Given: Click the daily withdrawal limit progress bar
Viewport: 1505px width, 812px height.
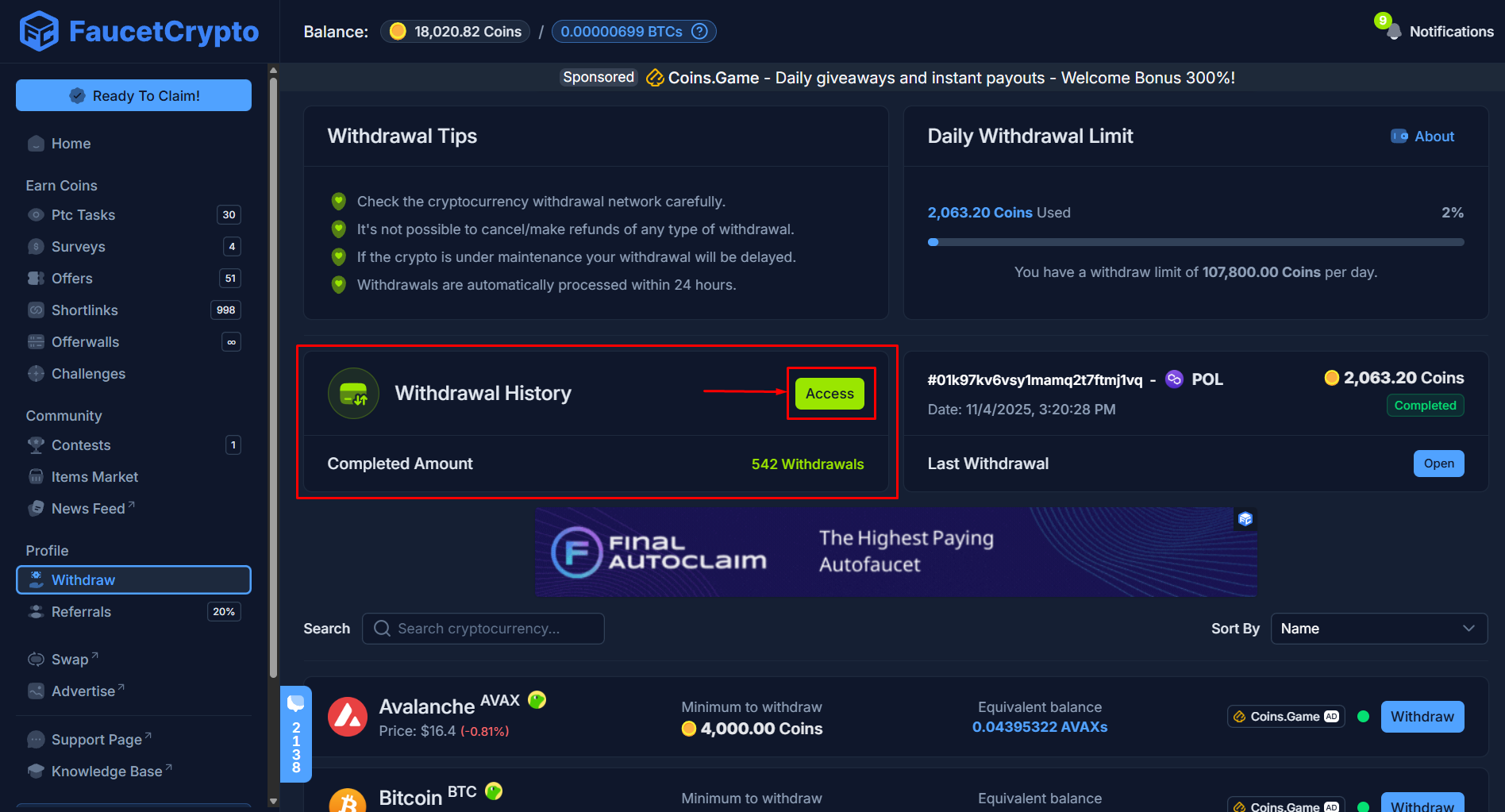Looking at the screenshot, I should (x=1196, y=242).
